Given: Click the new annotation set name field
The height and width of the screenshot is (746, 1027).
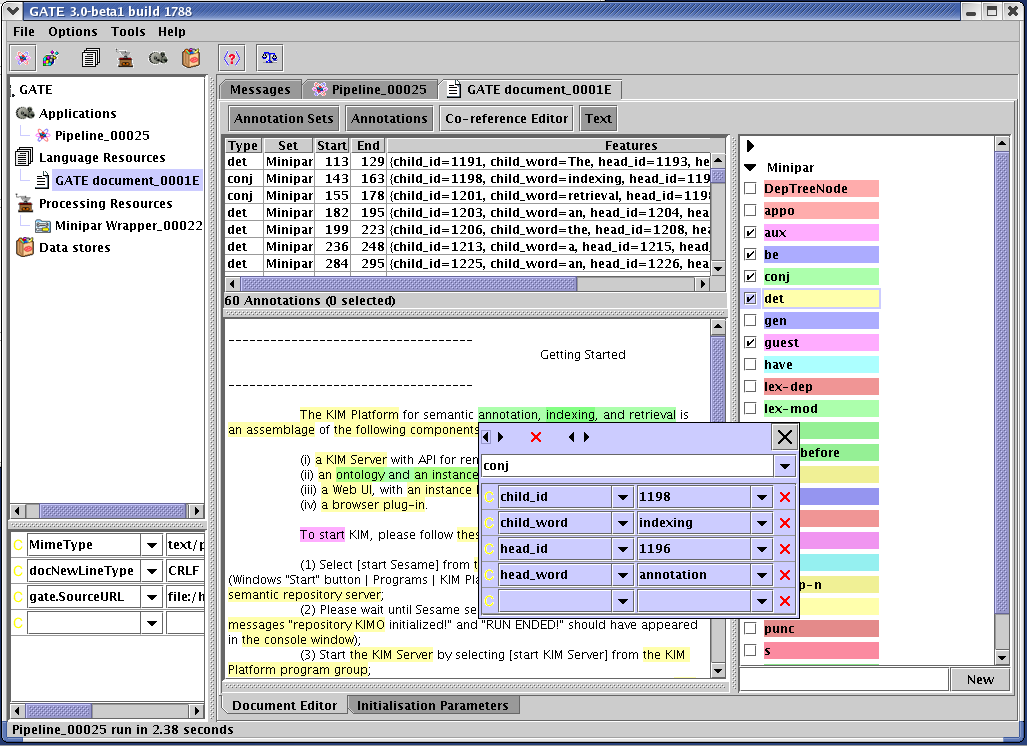Looking at the screenshot, I should [844, 680].
